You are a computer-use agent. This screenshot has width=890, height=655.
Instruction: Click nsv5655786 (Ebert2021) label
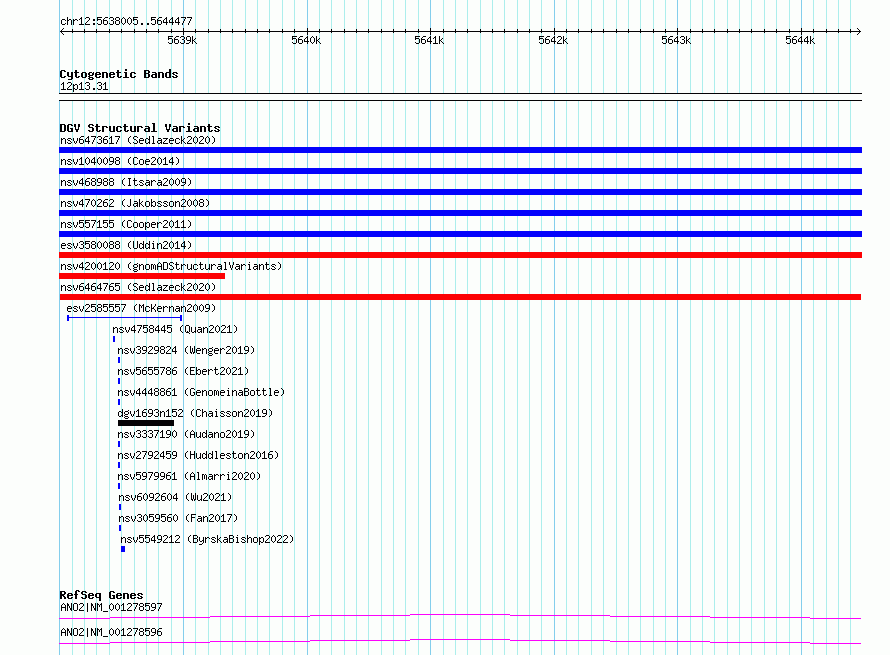coord(183,371)
